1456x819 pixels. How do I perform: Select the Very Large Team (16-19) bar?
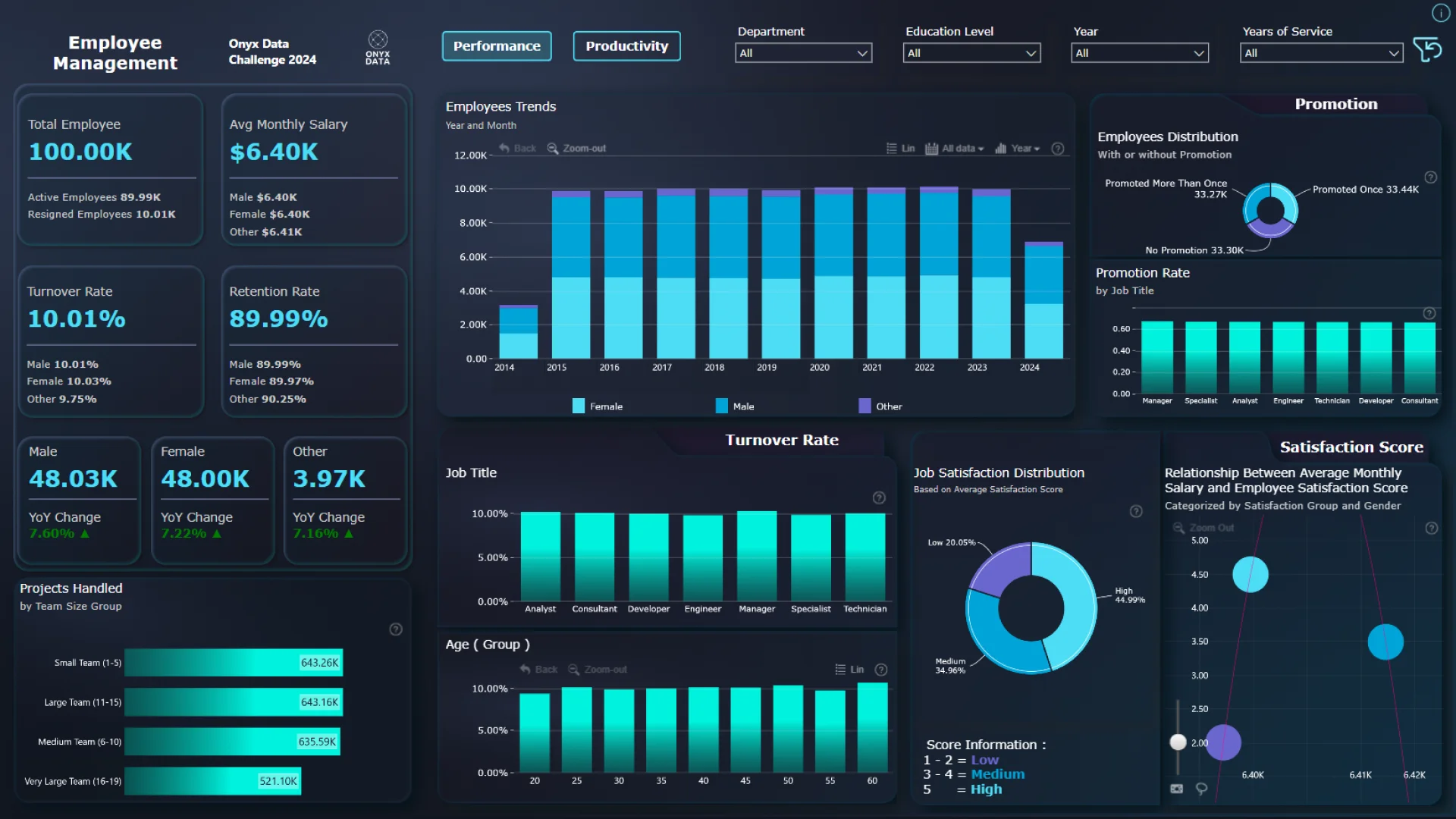pyautogui.click(x=213, y=781)
